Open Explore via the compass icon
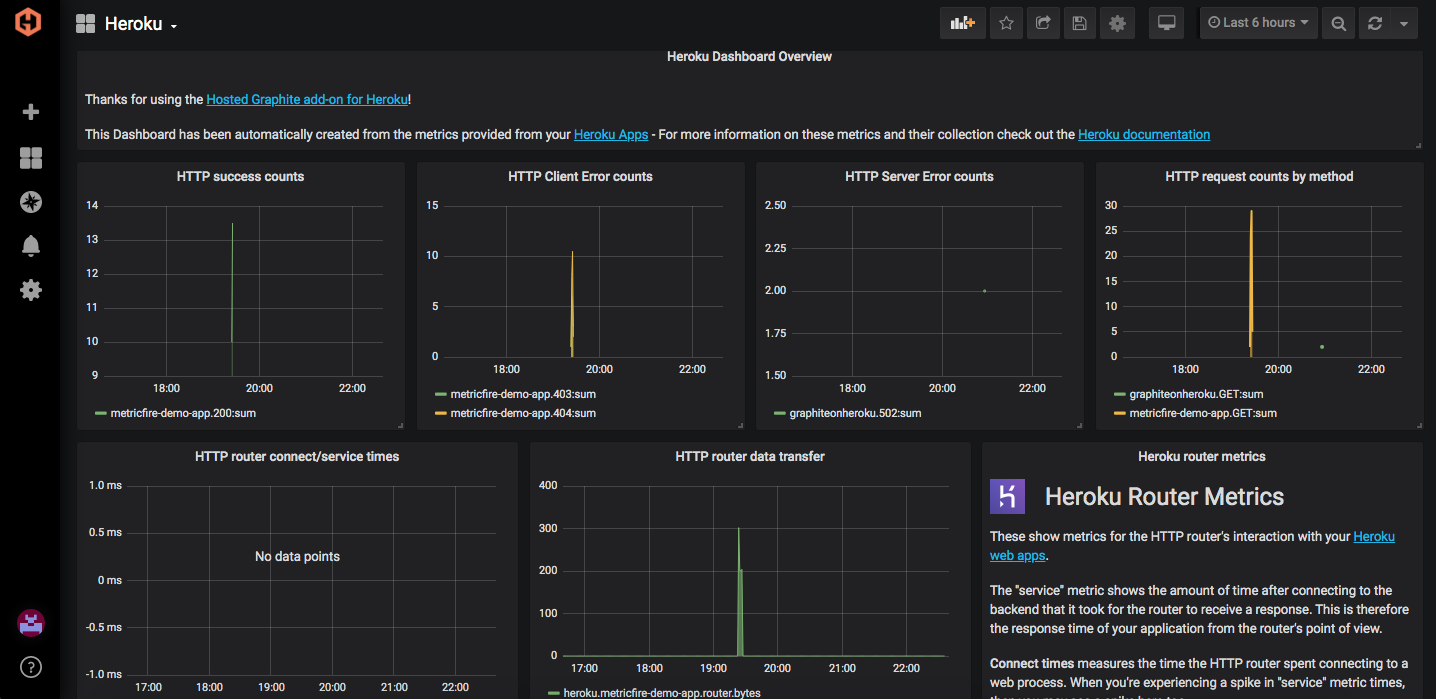This screenshot has height=699, width=1436. 31,202
